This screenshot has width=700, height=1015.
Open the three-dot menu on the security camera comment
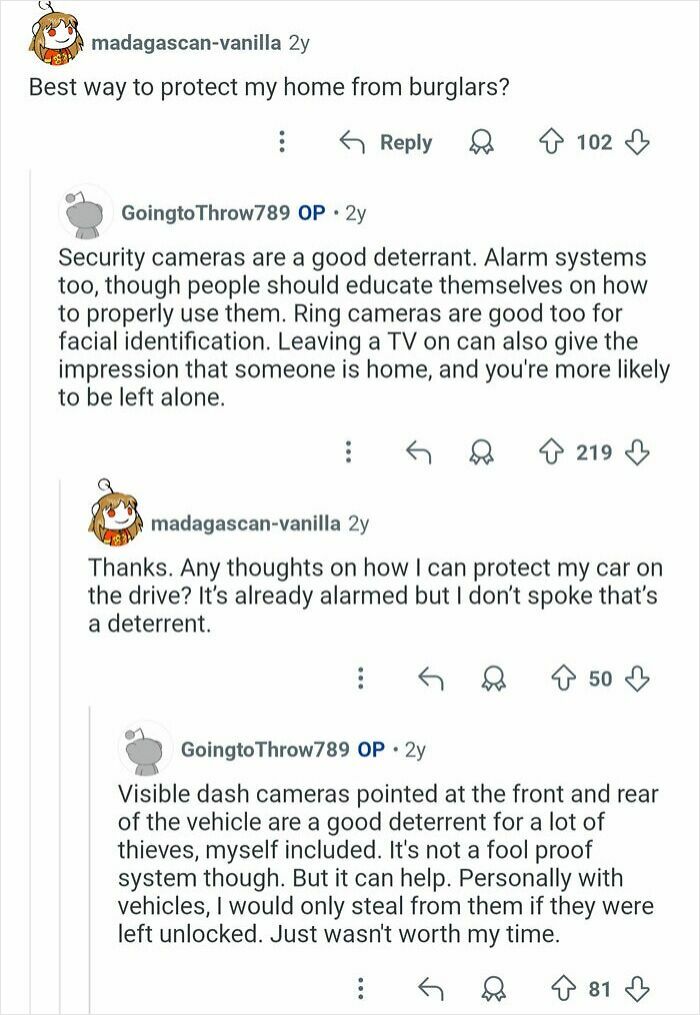point(348,452)
